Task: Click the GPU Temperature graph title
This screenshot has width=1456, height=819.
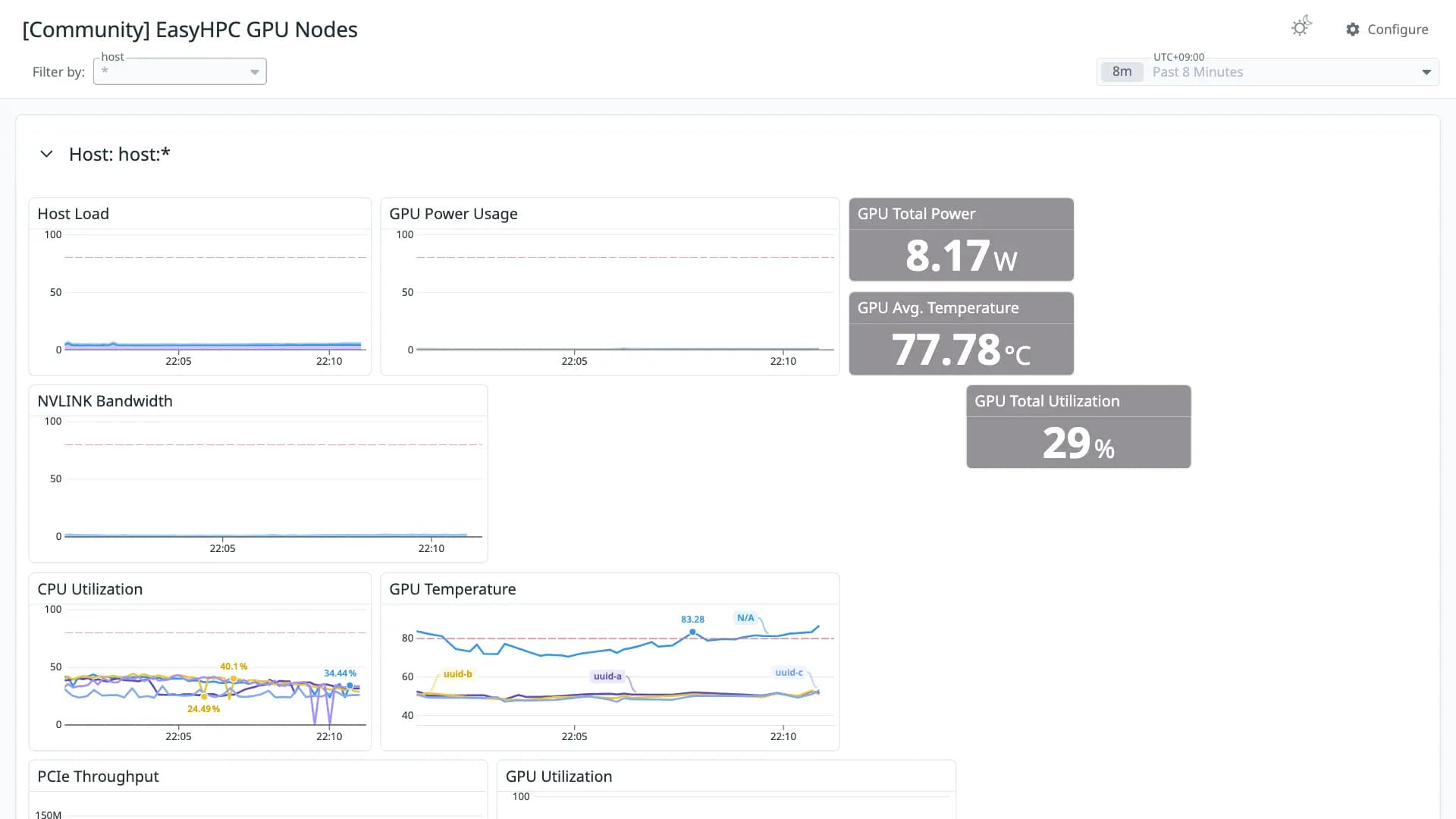Action: pos(452,589)
